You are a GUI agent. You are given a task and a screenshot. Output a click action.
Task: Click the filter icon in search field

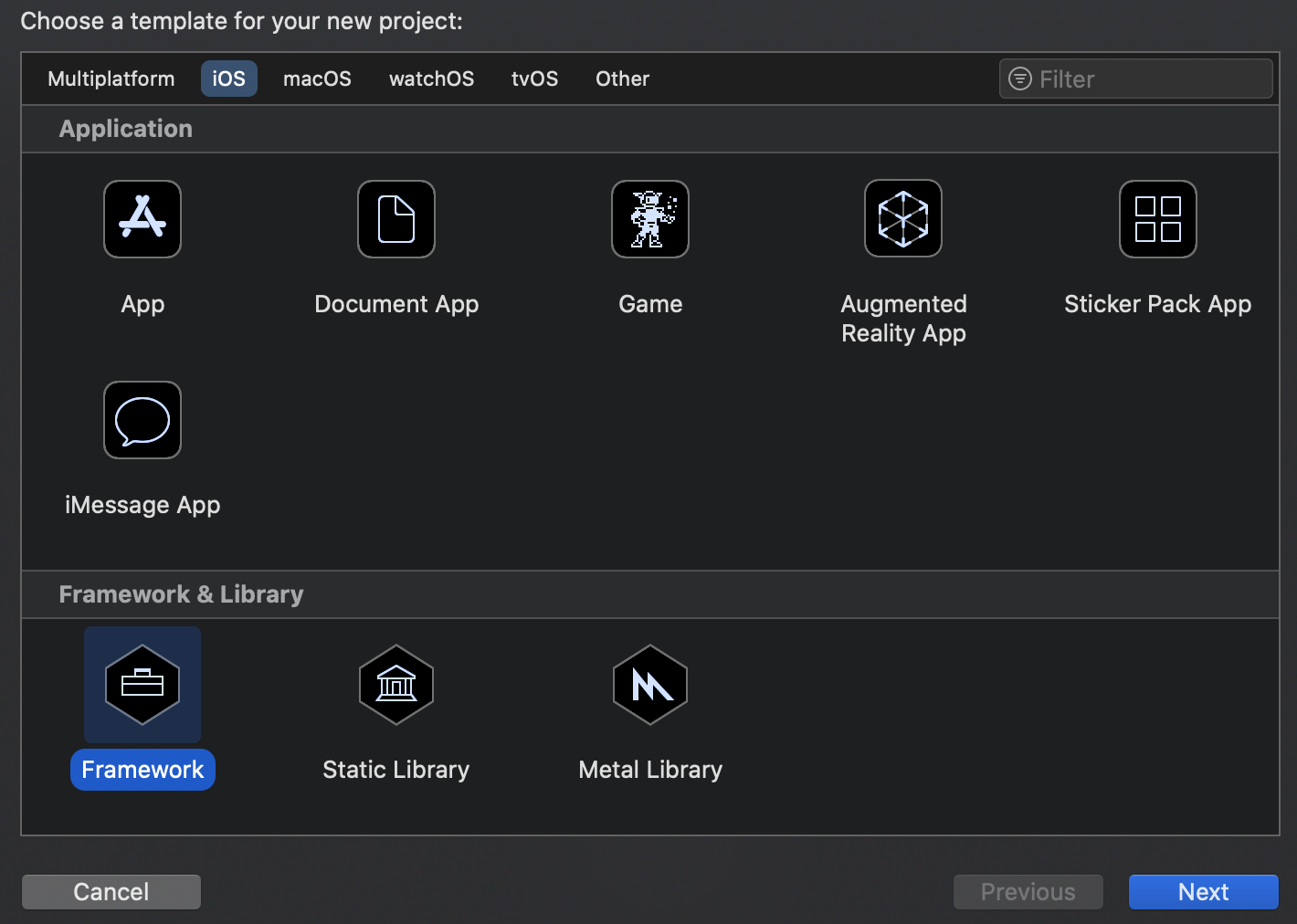pyautogui.click(x=1020, y=79)
